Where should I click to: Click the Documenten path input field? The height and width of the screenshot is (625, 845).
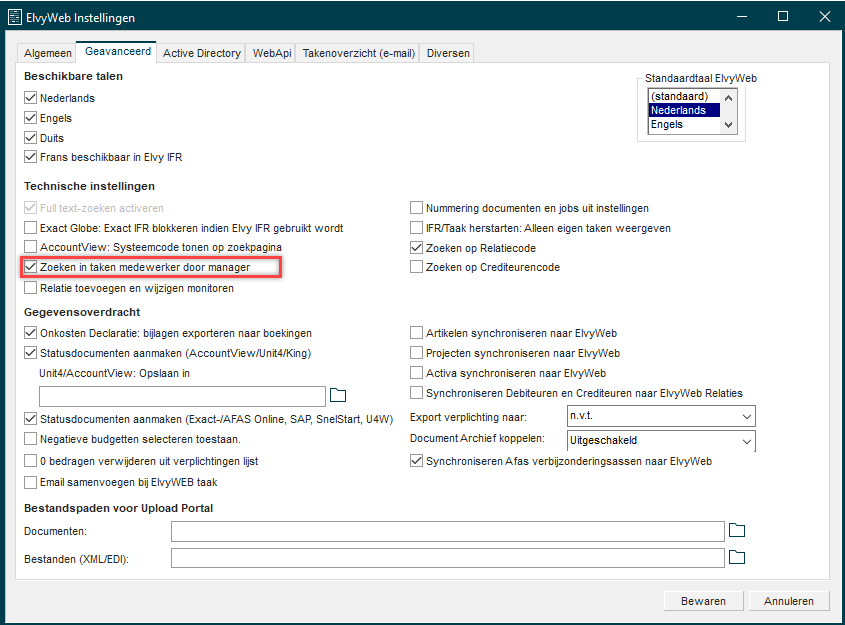447,530
